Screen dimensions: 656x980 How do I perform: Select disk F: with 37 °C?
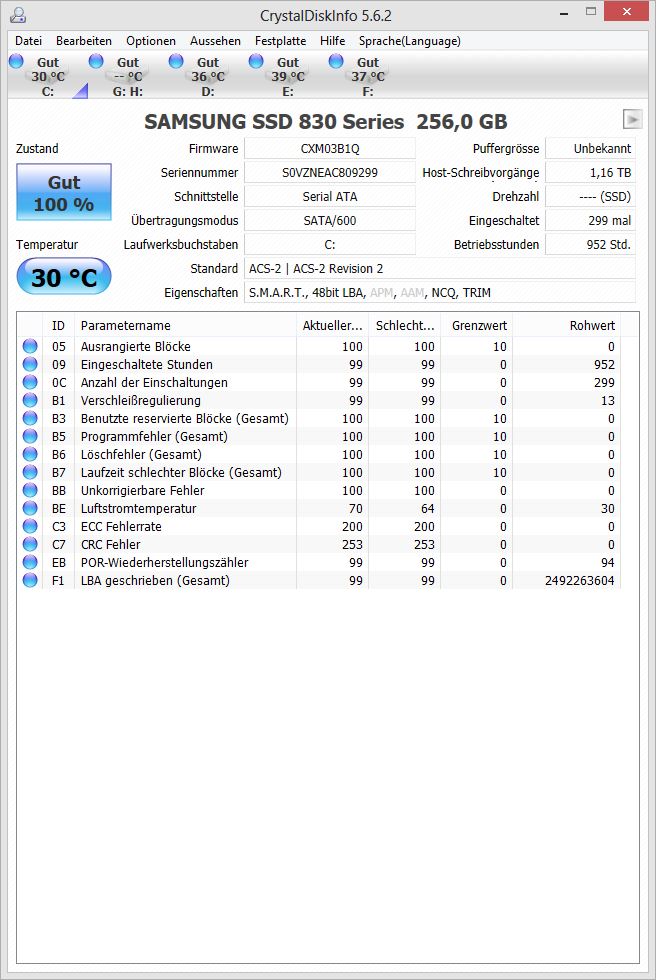point(367,76)
